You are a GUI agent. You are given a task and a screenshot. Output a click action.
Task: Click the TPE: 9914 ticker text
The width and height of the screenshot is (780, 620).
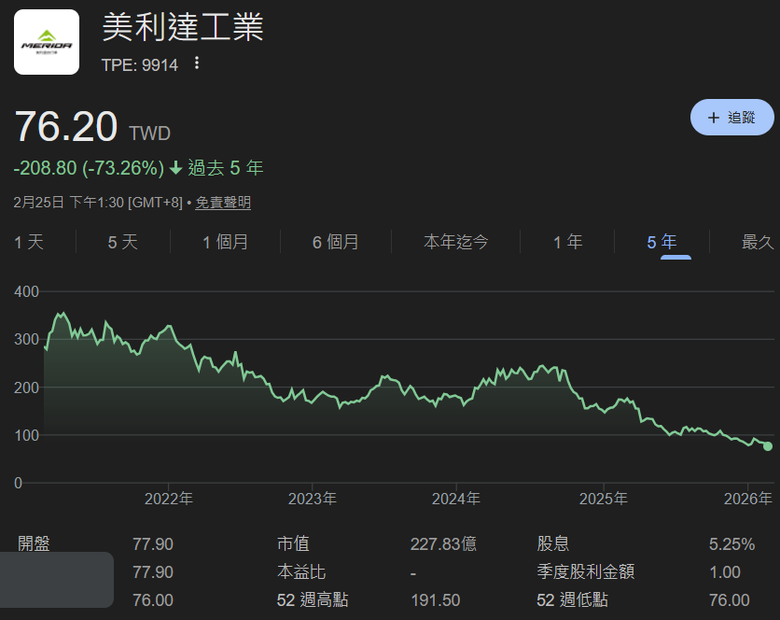tap(140, 65)
